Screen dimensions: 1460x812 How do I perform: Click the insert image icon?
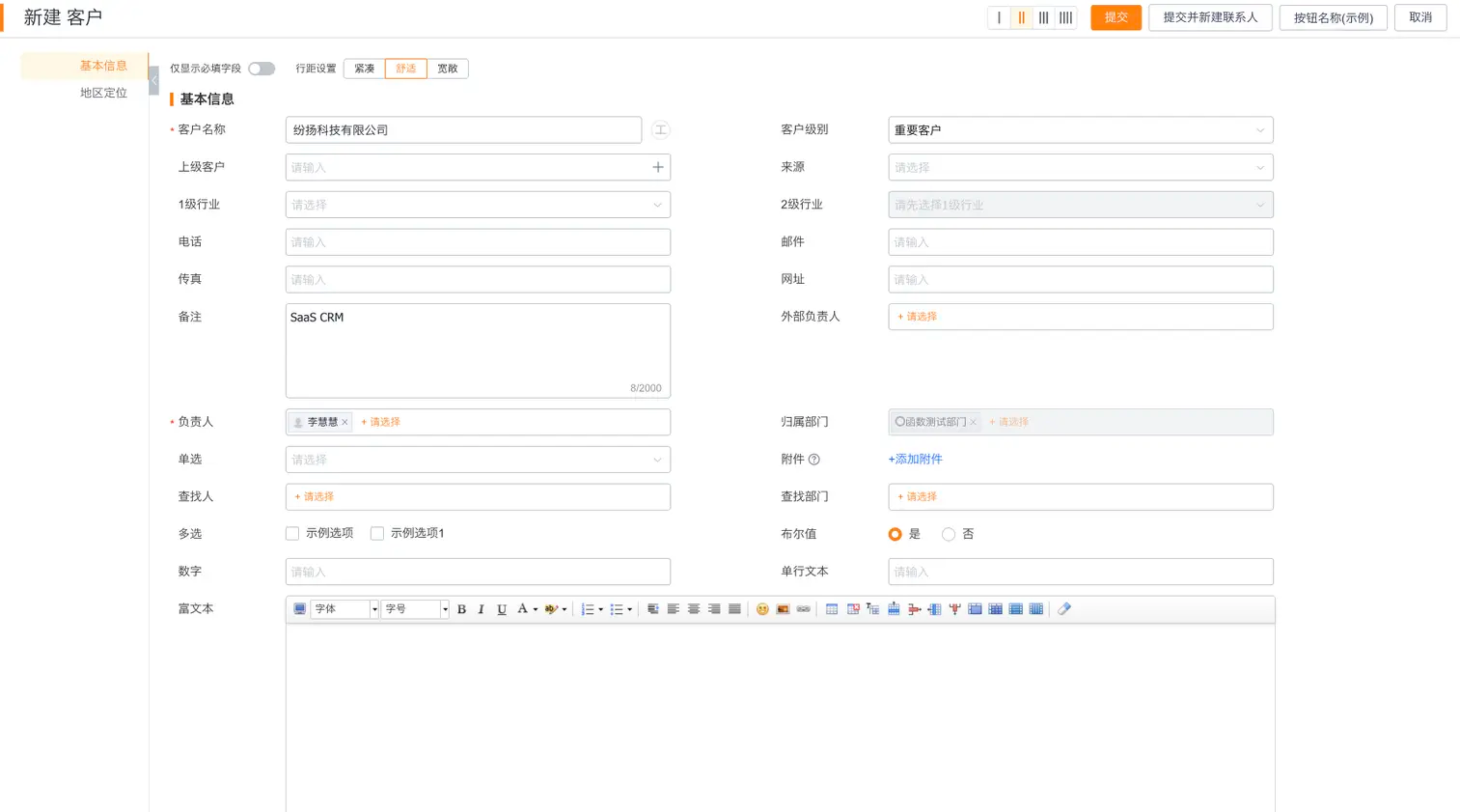783,609
